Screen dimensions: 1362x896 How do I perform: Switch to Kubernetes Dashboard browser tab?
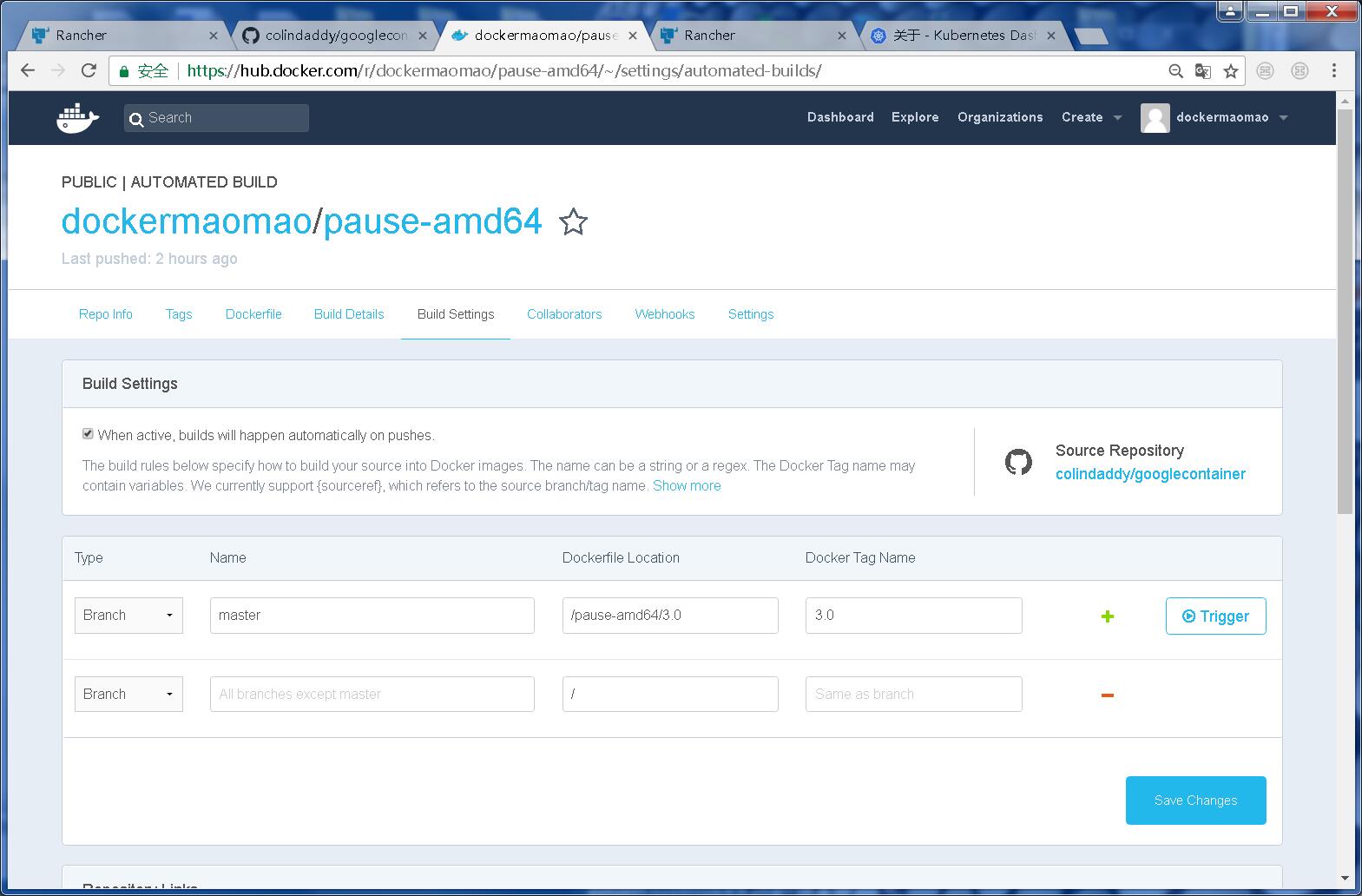pyautogui.click(x=964, y=36)
